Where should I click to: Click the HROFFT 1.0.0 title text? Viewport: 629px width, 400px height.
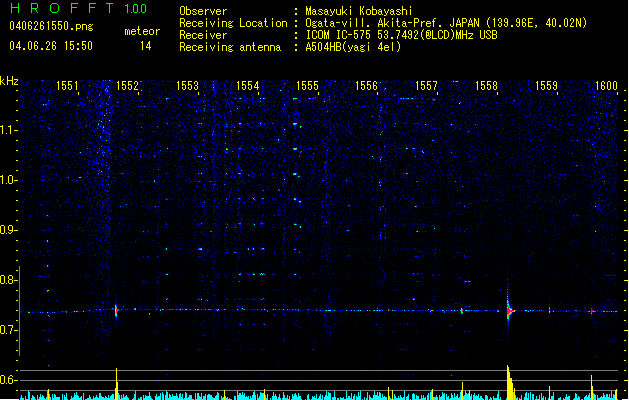point(78,8)
